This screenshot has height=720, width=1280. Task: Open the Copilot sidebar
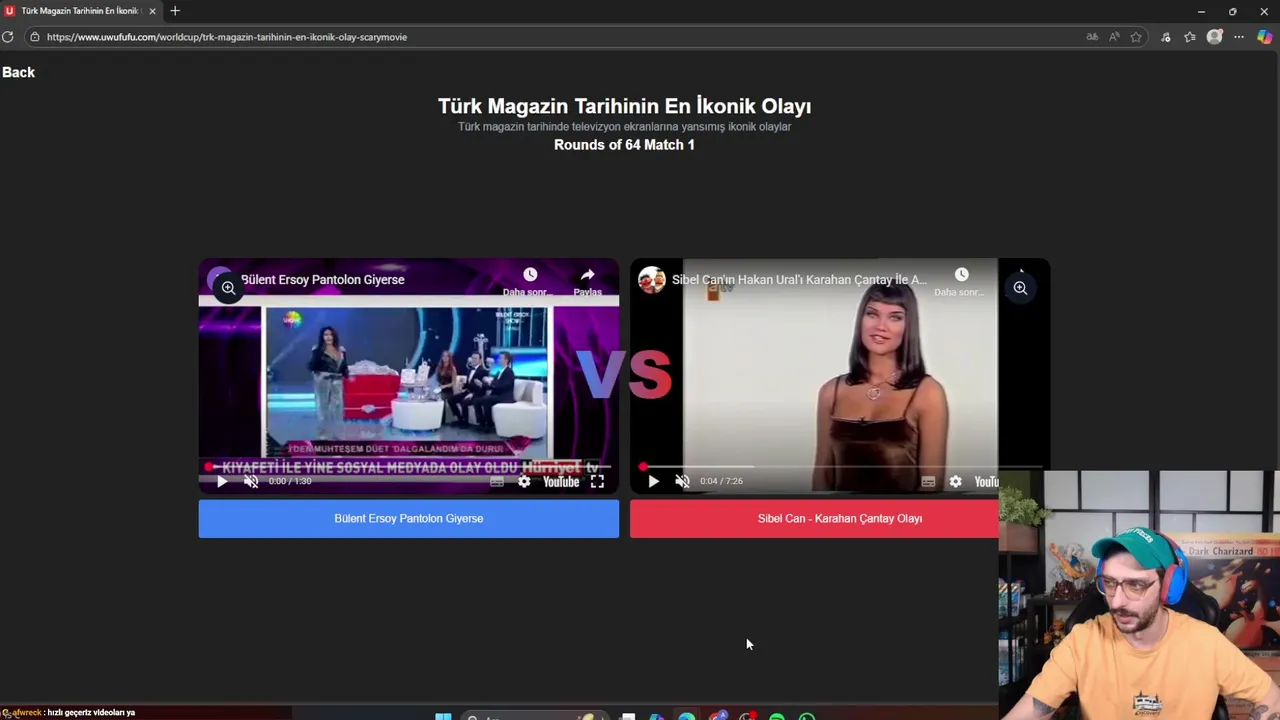coord(1265,37)
